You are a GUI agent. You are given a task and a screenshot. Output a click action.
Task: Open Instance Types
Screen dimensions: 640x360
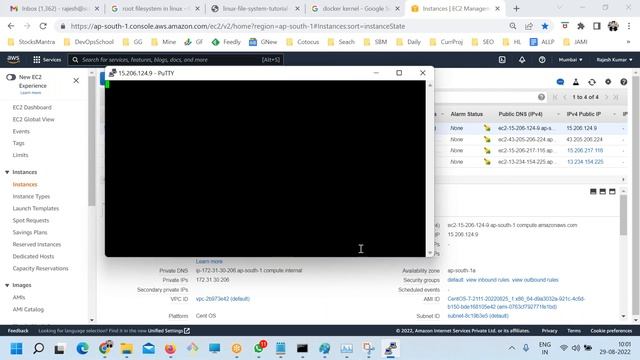(31, 196)
